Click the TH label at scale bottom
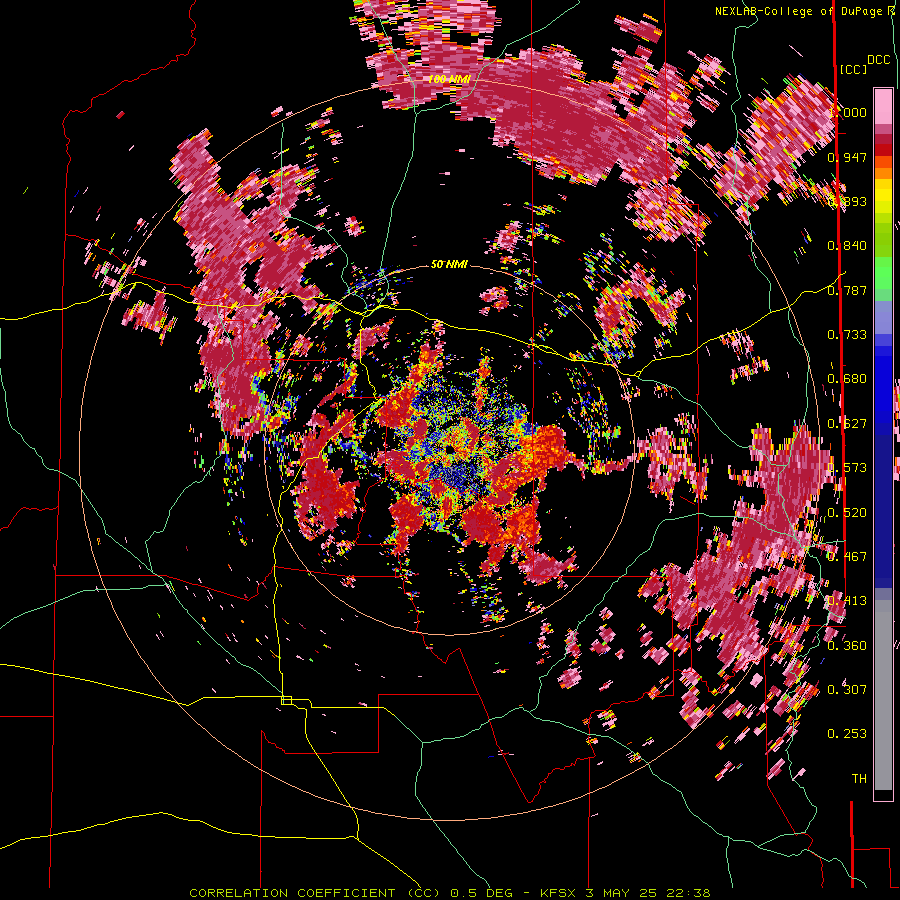The width and height of the screenshot is (900, 900). (859, 779)
